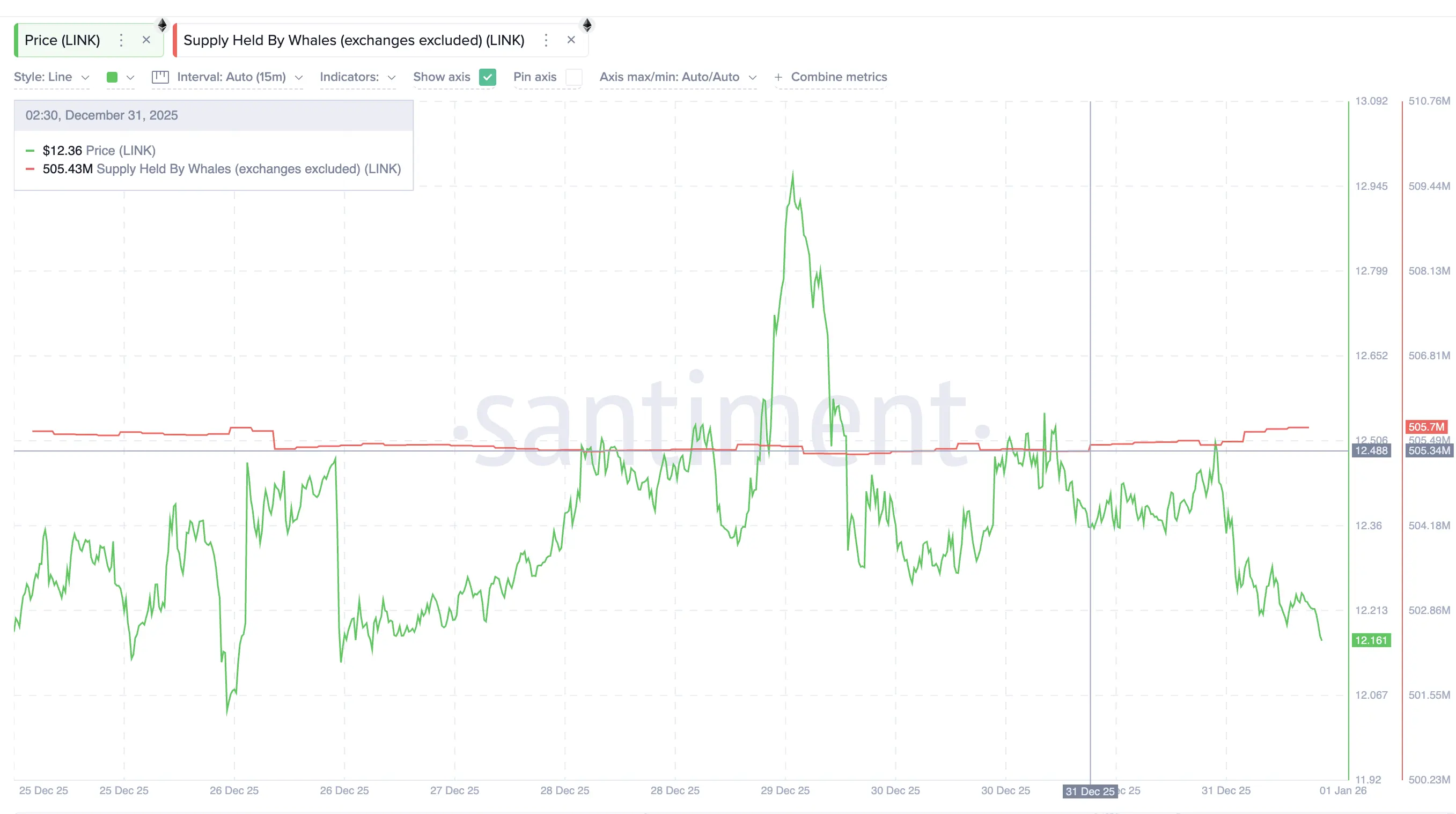Click the Ethereum icon on the Supply metric
Screen dimensions: 1456x814
tap(587, 25)
